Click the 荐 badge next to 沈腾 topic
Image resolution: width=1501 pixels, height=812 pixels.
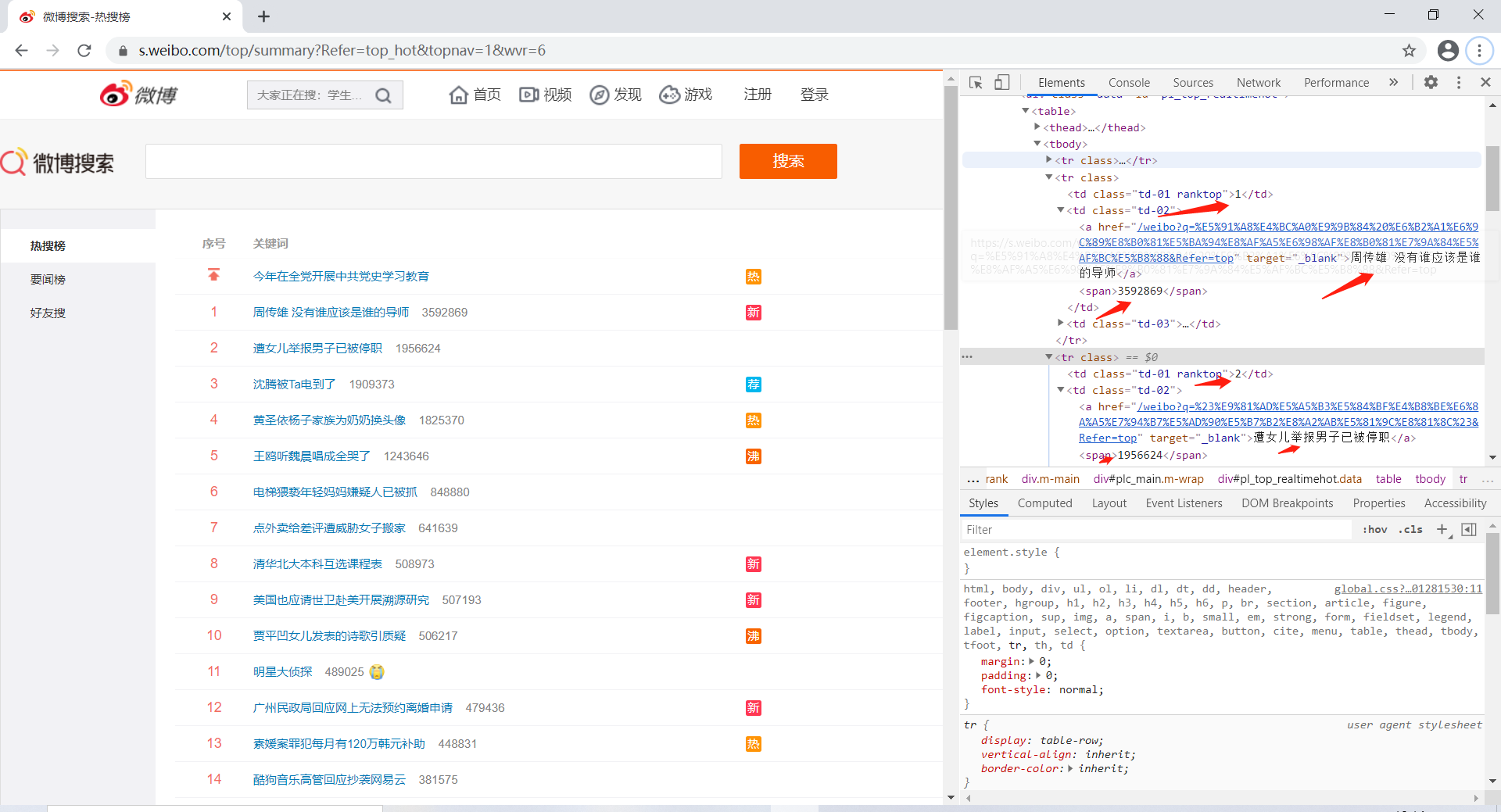click(x=753, y=385)
